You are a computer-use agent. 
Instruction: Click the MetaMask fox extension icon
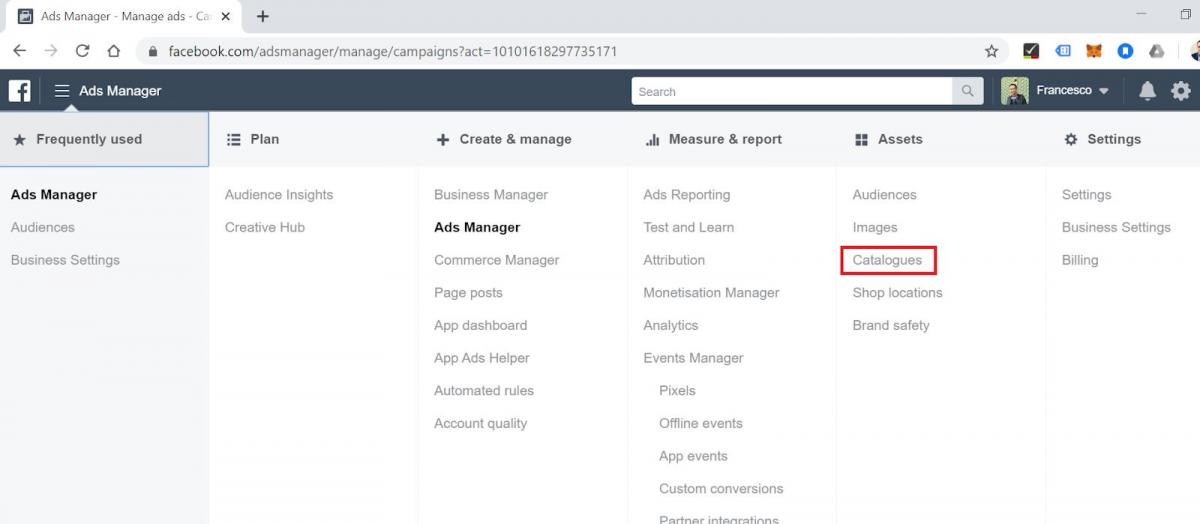(1094, 51)
